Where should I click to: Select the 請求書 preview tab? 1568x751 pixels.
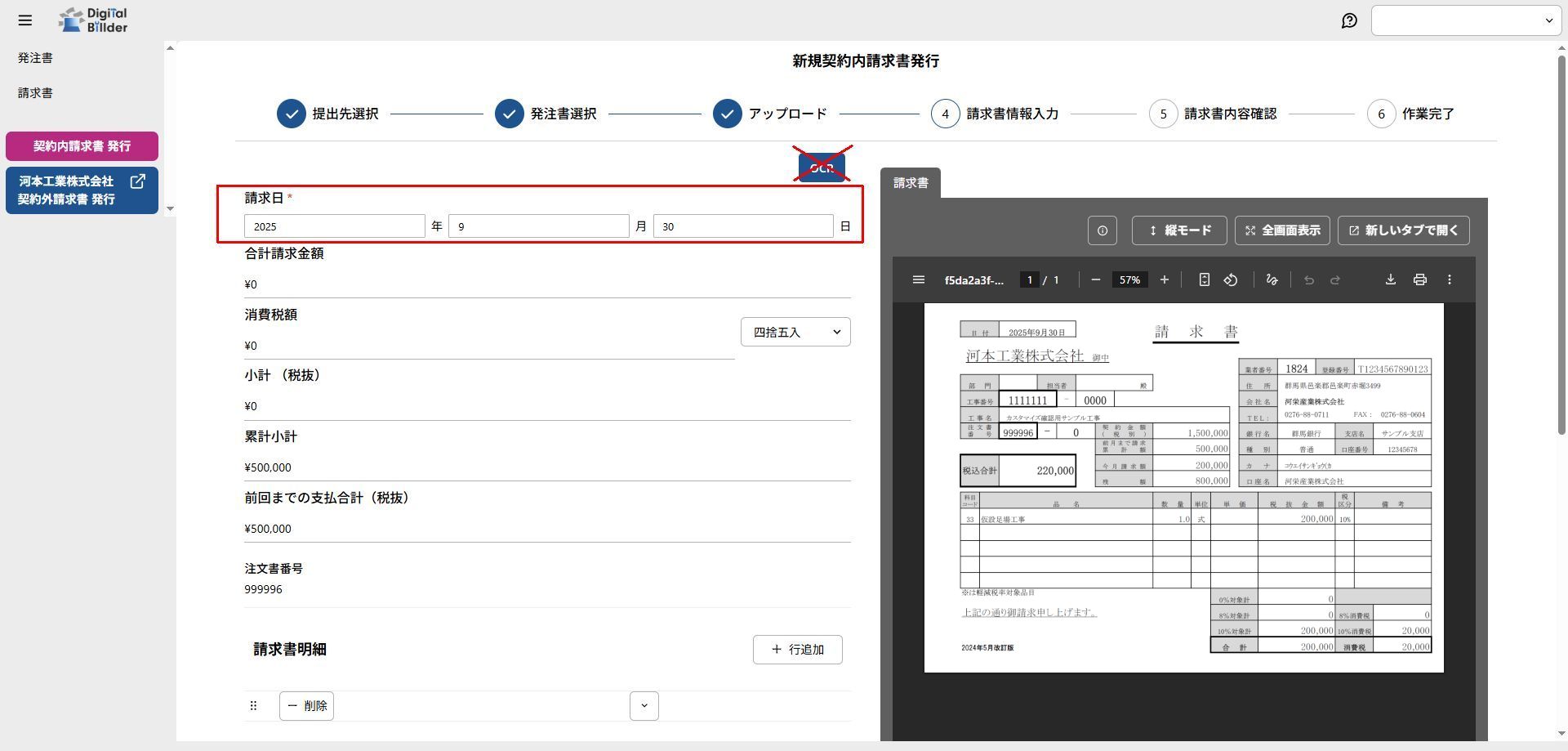pos(911,183)
